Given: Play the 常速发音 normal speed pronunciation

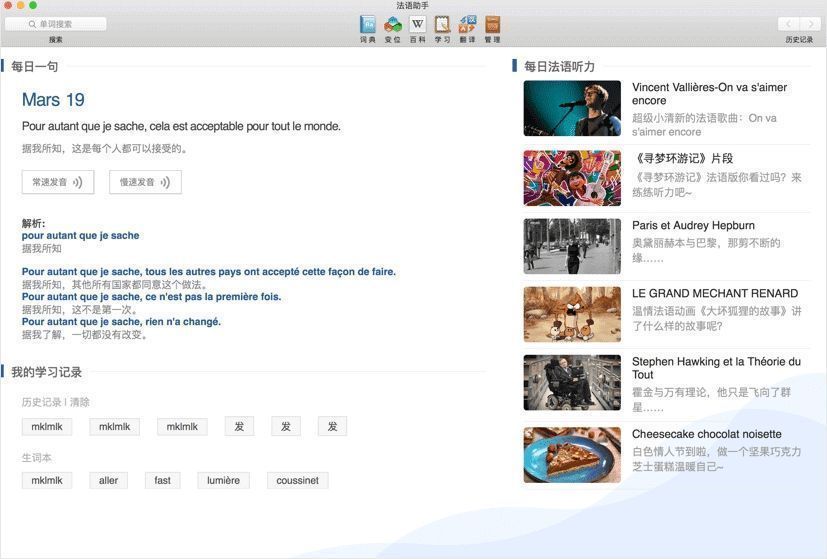Looking at the screenshot, I should (x=58, y=182).
